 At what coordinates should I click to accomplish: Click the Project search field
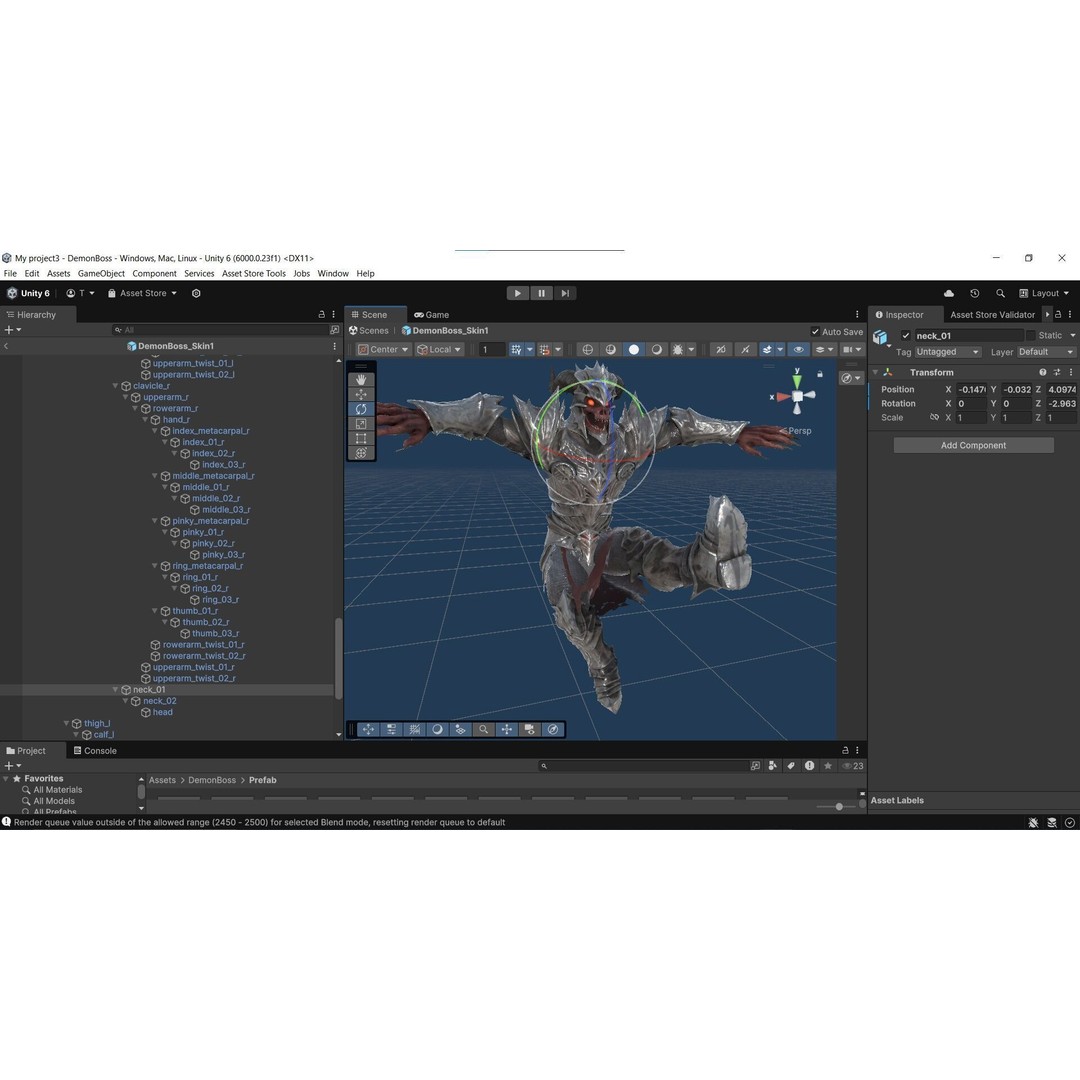pyautogui.click(x=644, y=766)
